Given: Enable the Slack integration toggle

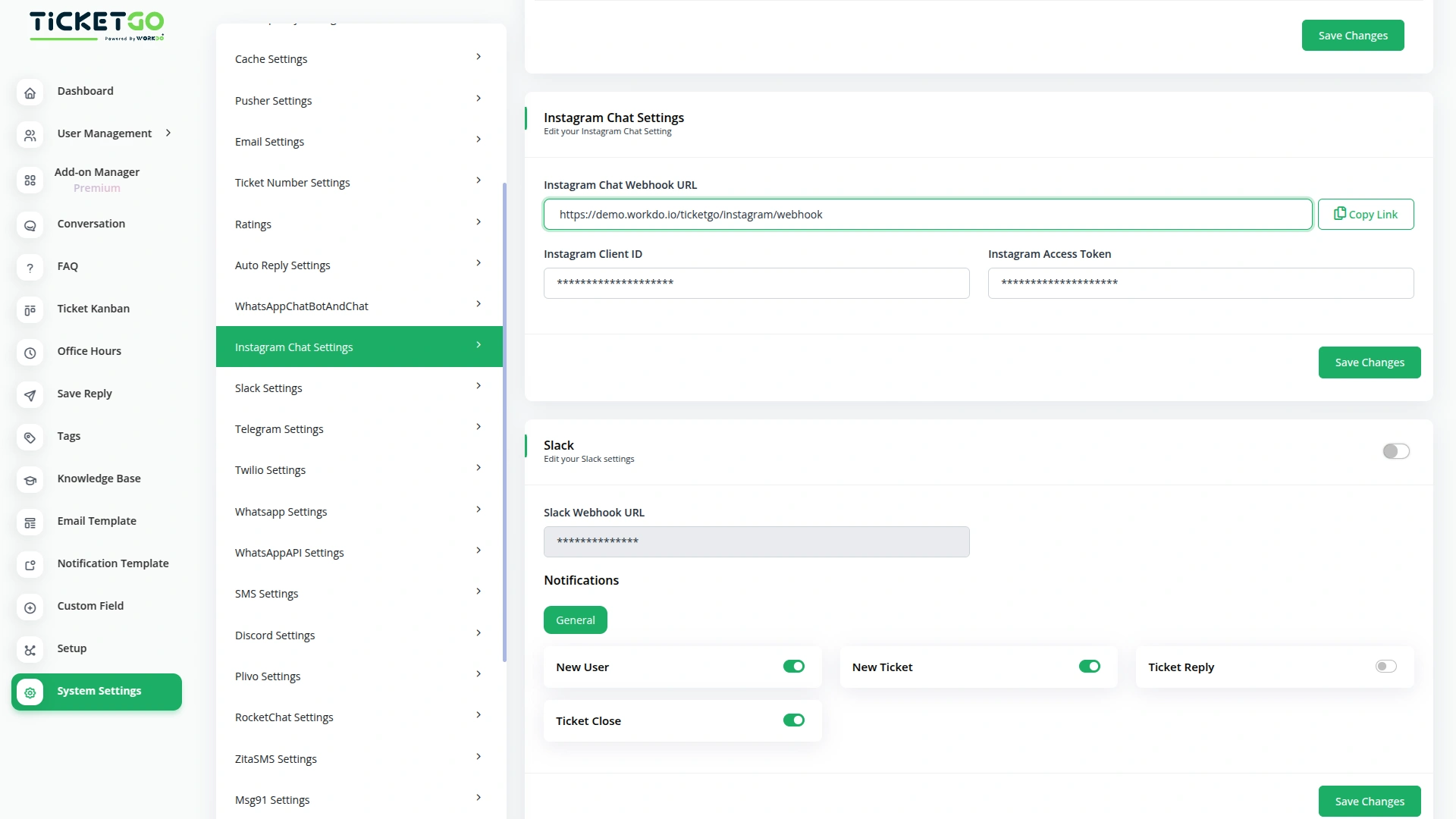Looking at the screenshot, I should [1395, 451].
